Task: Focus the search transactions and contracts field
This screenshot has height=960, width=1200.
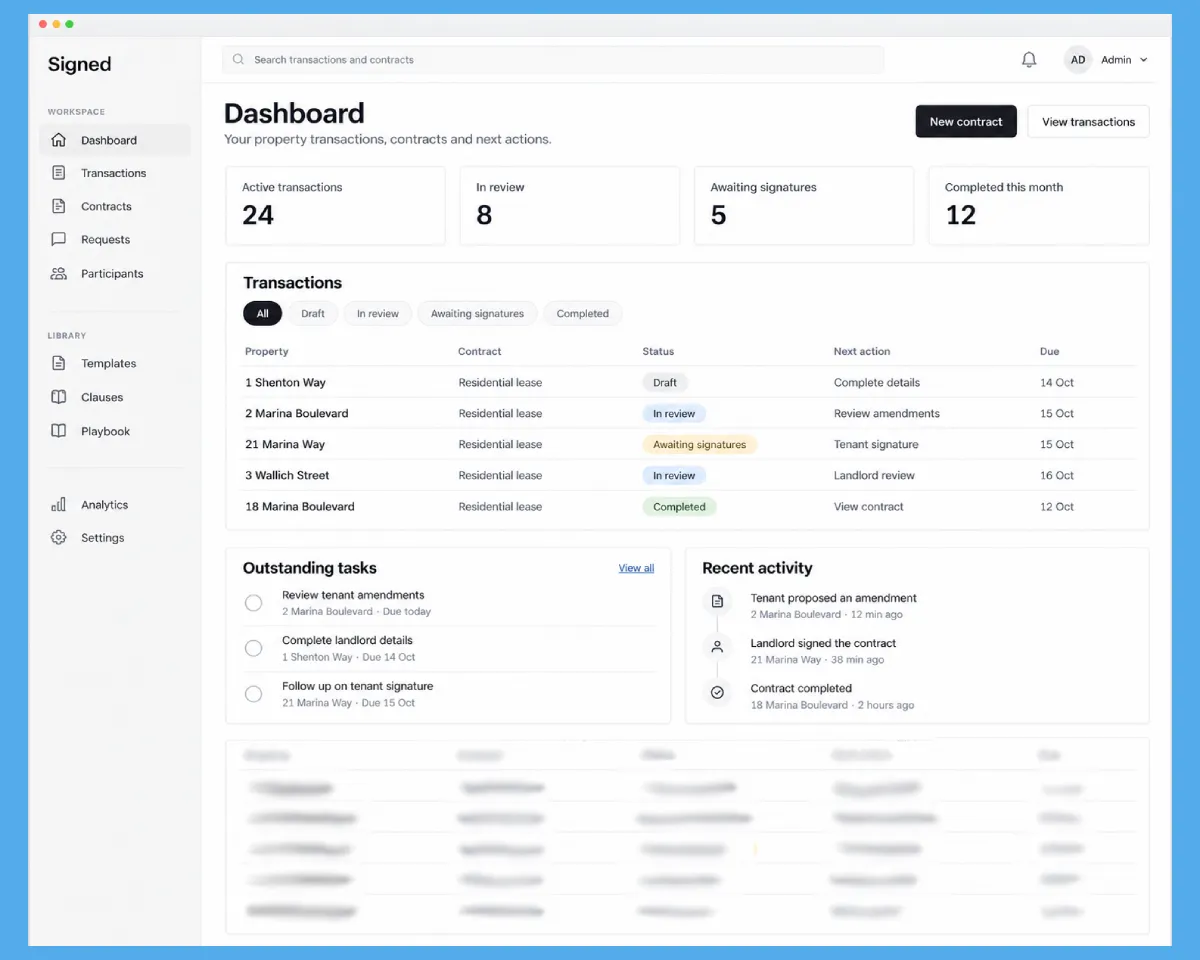Action: point(553,60)
